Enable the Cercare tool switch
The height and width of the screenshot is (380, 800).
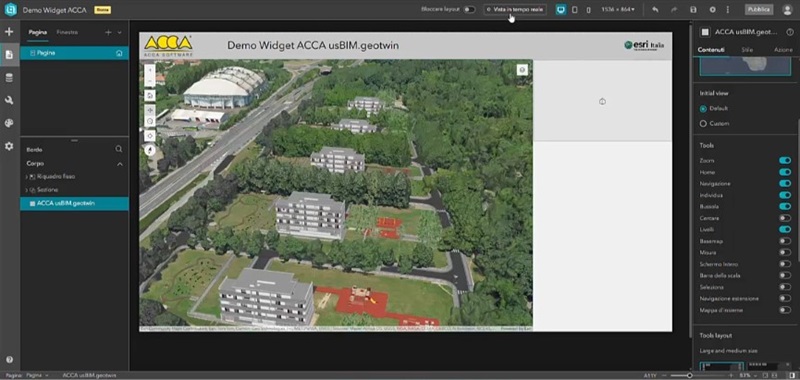point(785,218)
